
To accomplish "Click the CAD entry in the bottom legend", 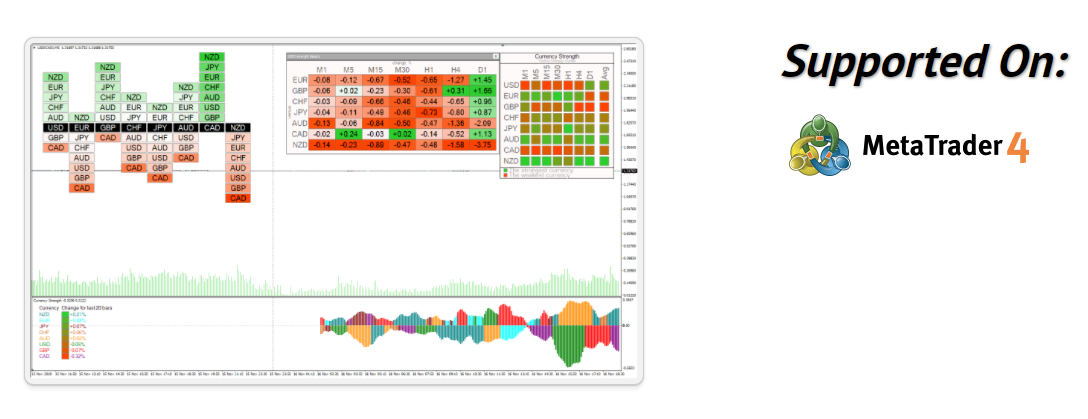I will click(44, 356).
